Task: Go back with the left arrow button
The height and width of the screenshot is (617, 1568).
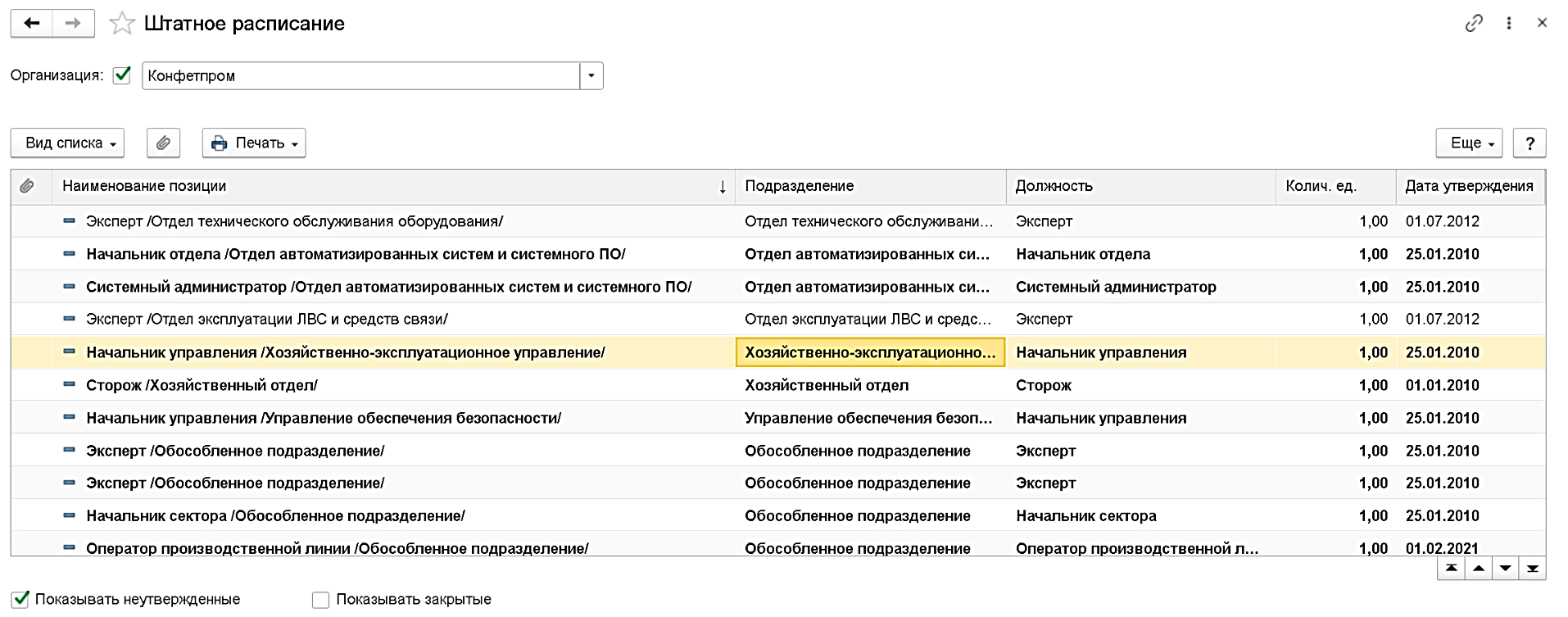Action: tap(32, 23)
